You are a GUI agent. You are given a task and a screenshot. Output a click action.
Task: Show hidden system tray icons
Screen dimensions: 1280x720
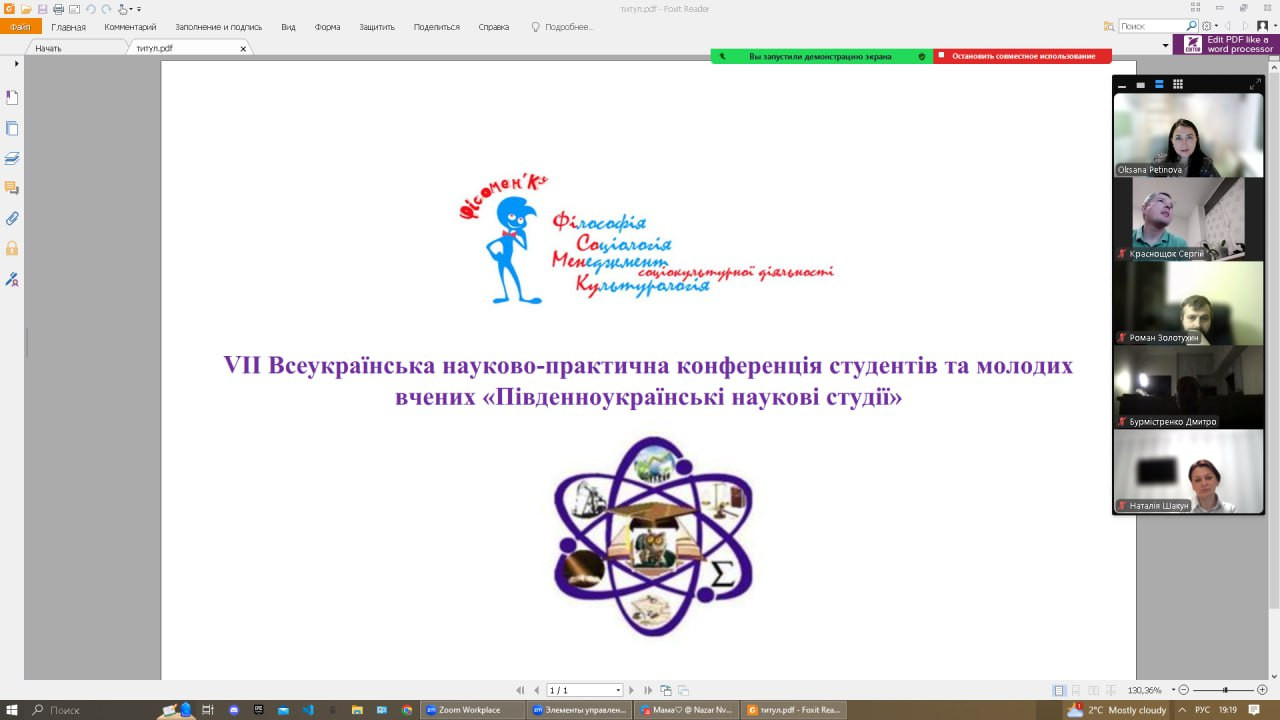point(1183,710)
